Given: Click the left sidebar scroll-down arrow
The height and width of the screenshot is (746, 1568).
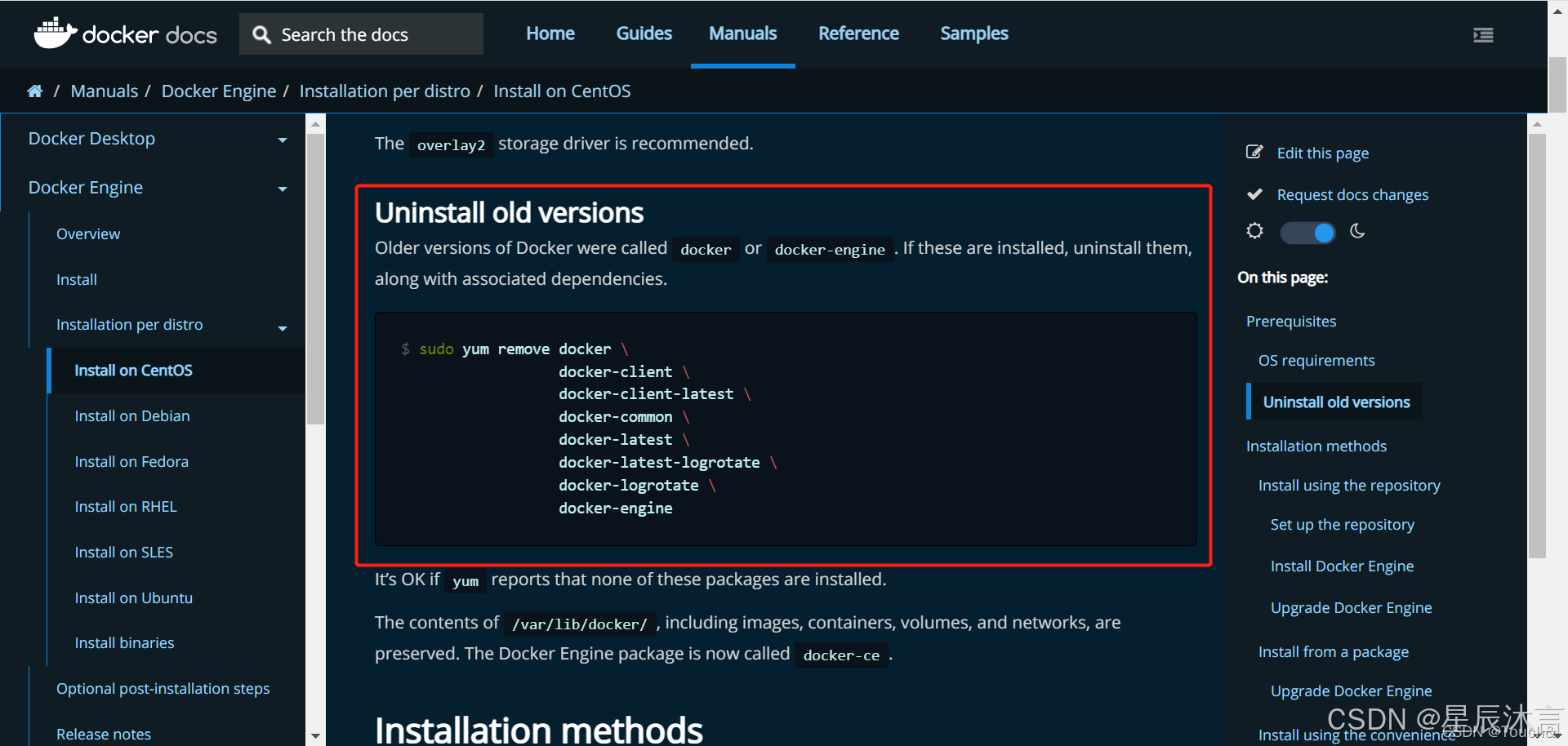Looking at the screenshot, I should pyautogui.click(x=315, y=735).
